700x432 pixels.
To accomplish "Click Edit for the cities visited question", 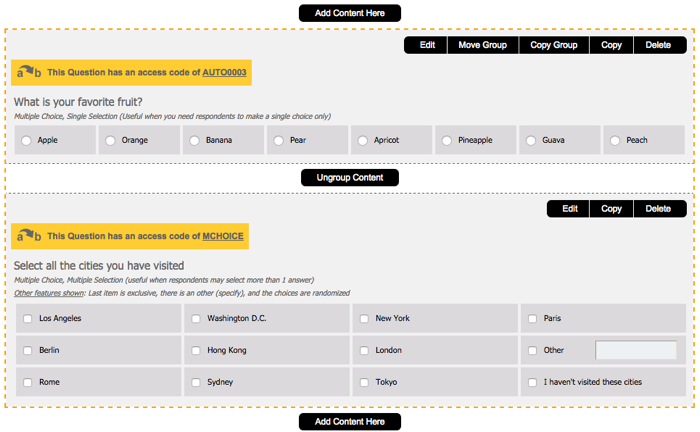I will point(569,209).
